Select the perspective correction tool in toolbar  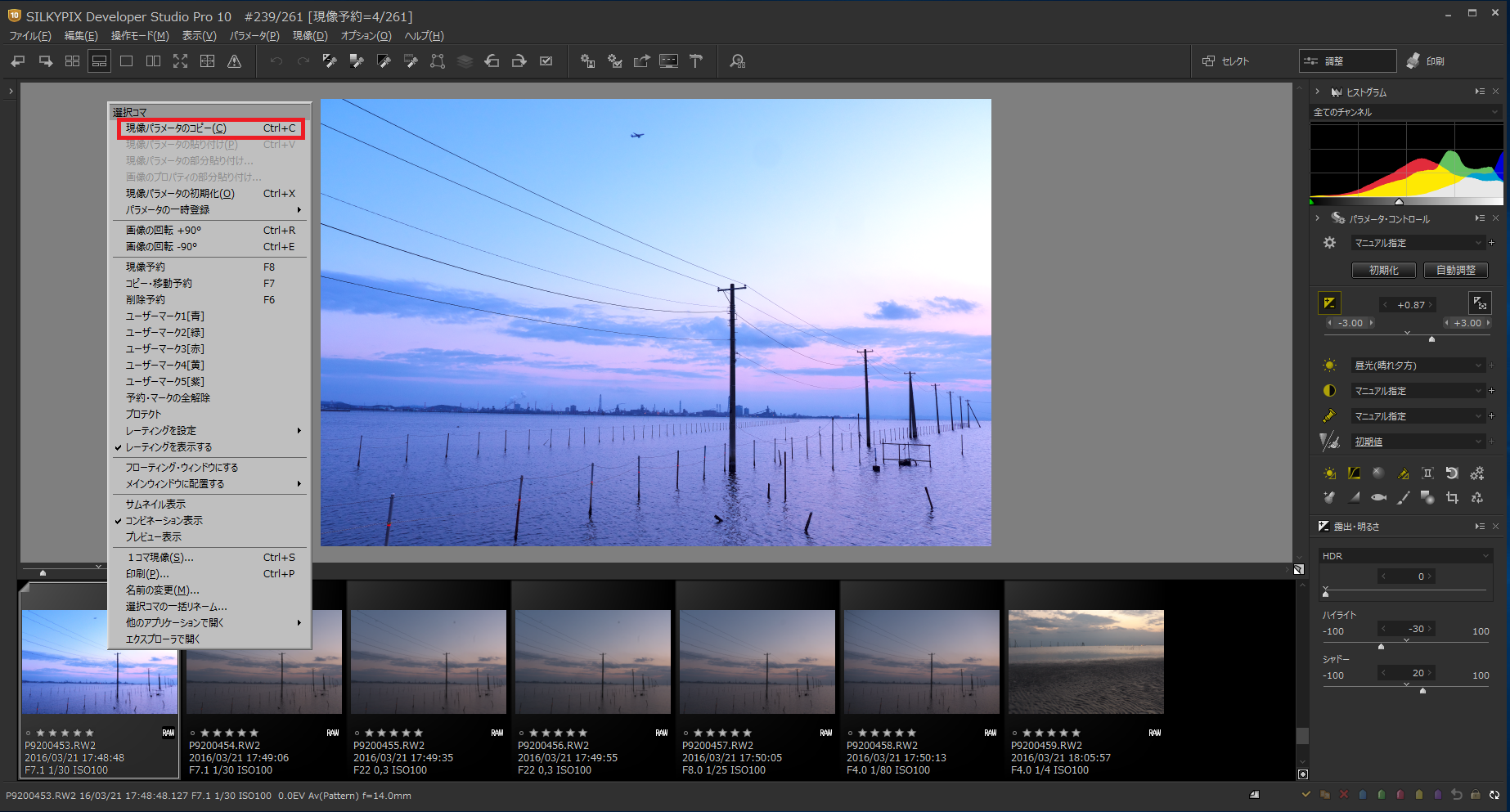(438, 61)
